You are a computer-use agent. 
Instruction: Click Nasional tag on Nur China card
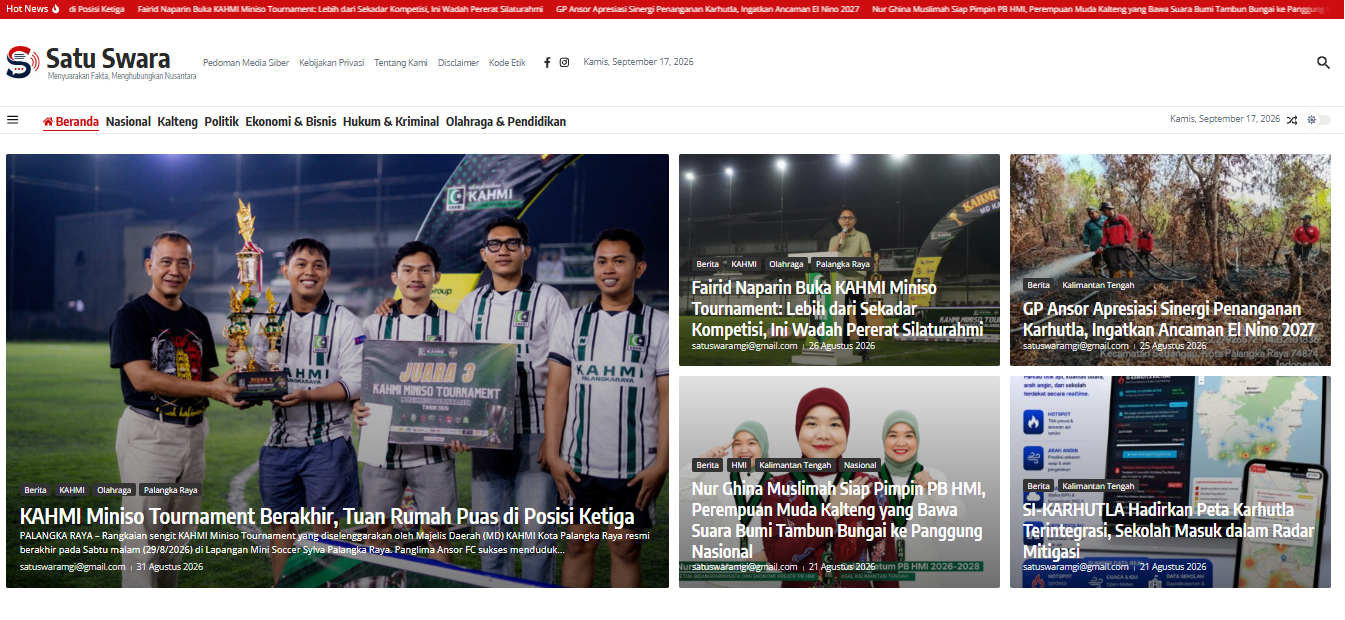(860, 465)
